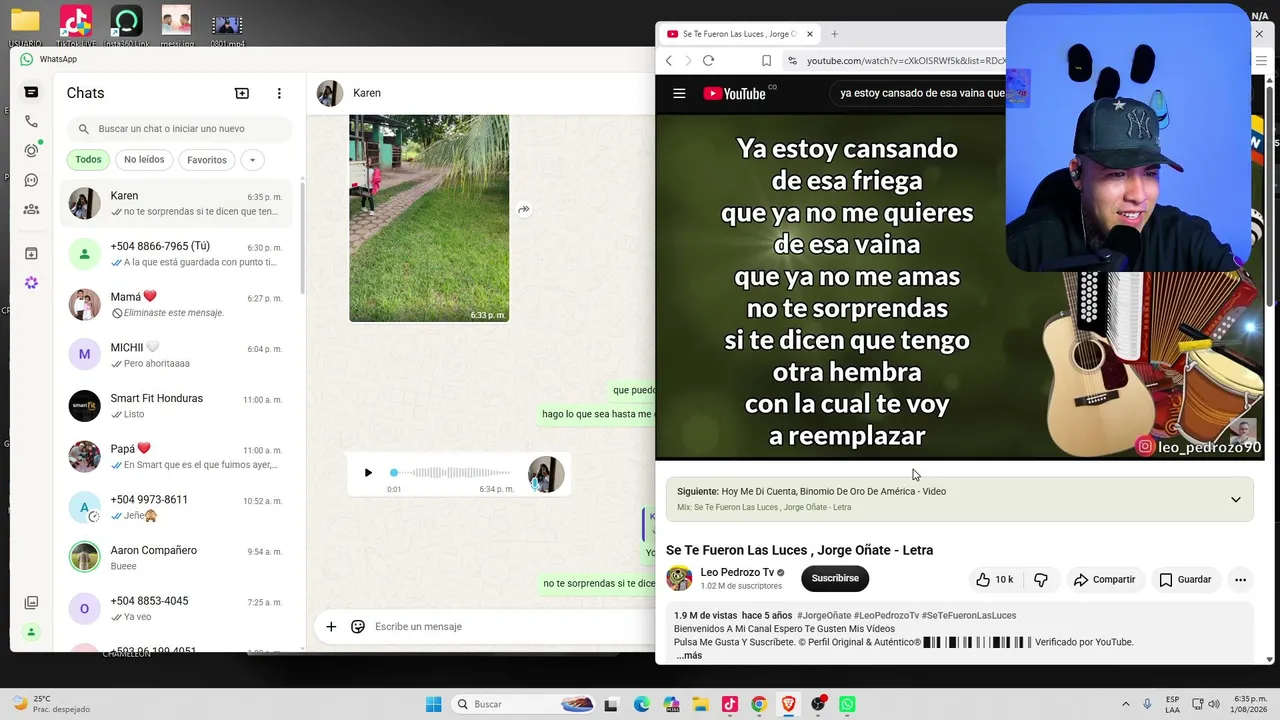The image size is (1280, 720).
Task: Go to YouTube home via logo
Action: pos(734,94)
